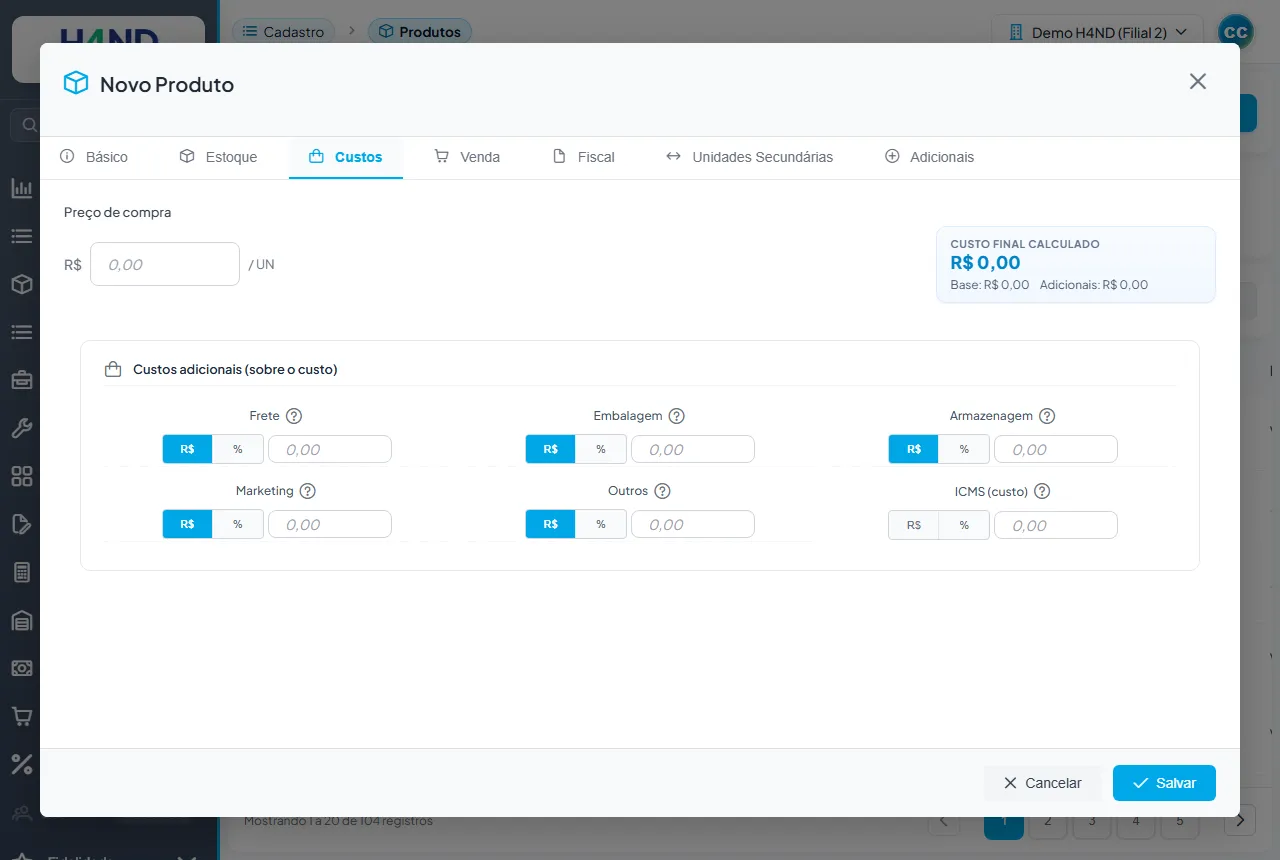1280x860 pixels.
Task: Select R$ mode for ICMS (custo)
Action: tap(914, 525)
